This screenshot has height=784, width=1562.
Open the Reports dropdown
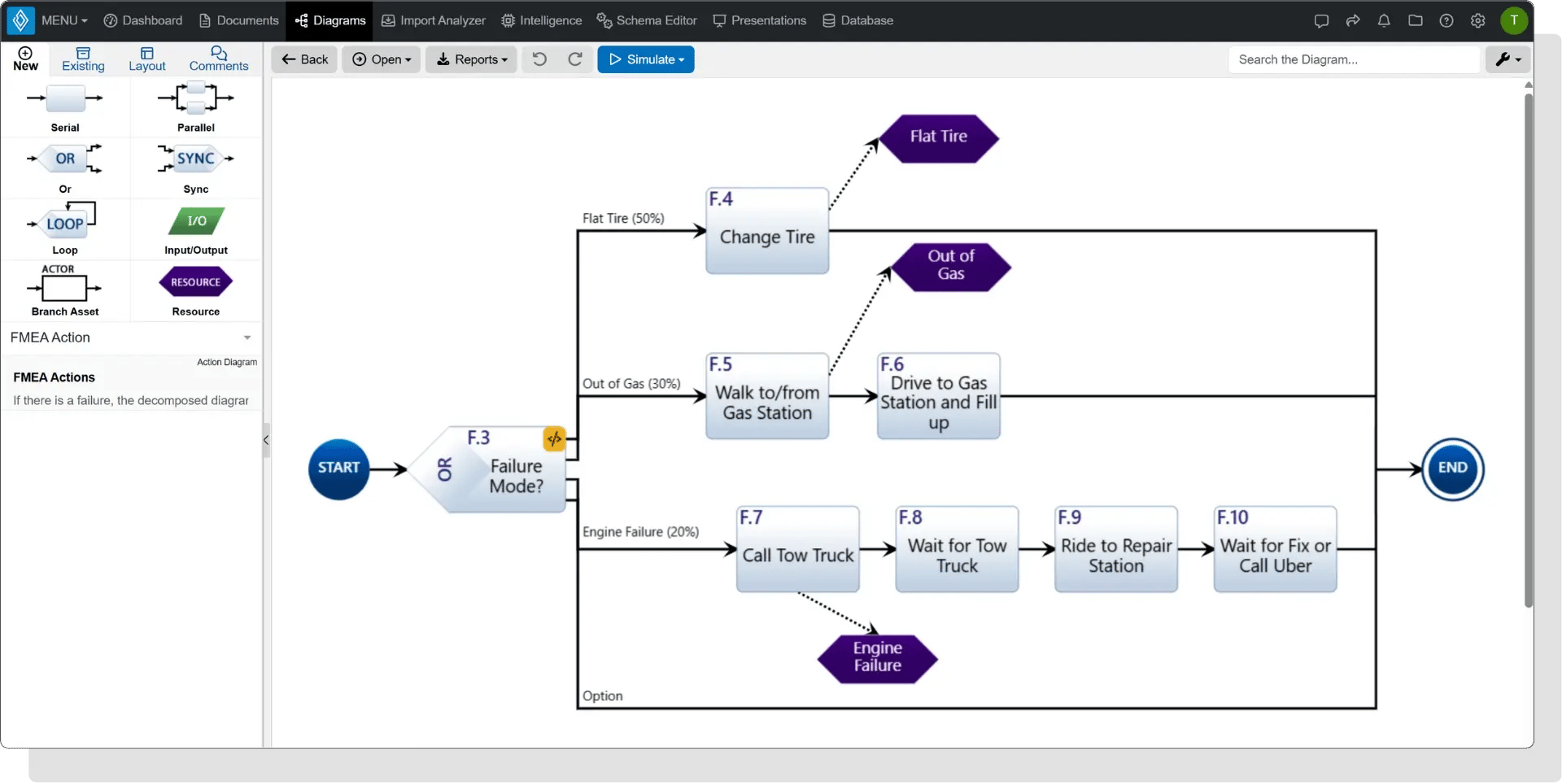click(471, 59)
